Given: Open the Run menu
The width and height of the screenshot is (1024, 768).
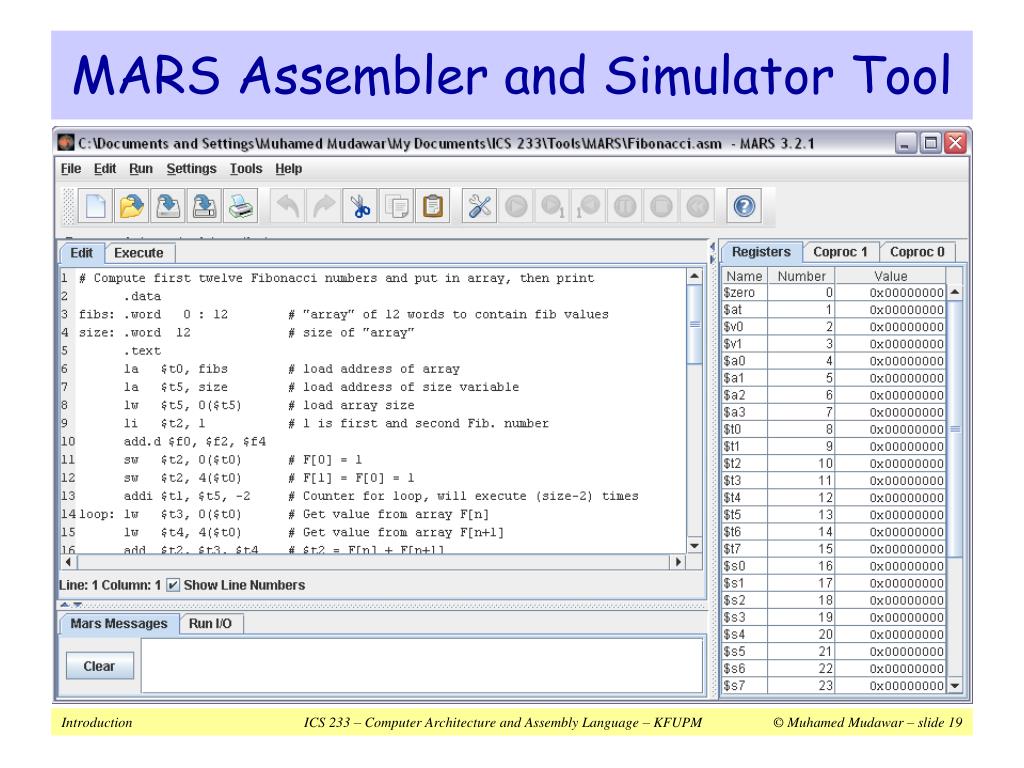Looking at the screenshot, I should click(140, 168).
